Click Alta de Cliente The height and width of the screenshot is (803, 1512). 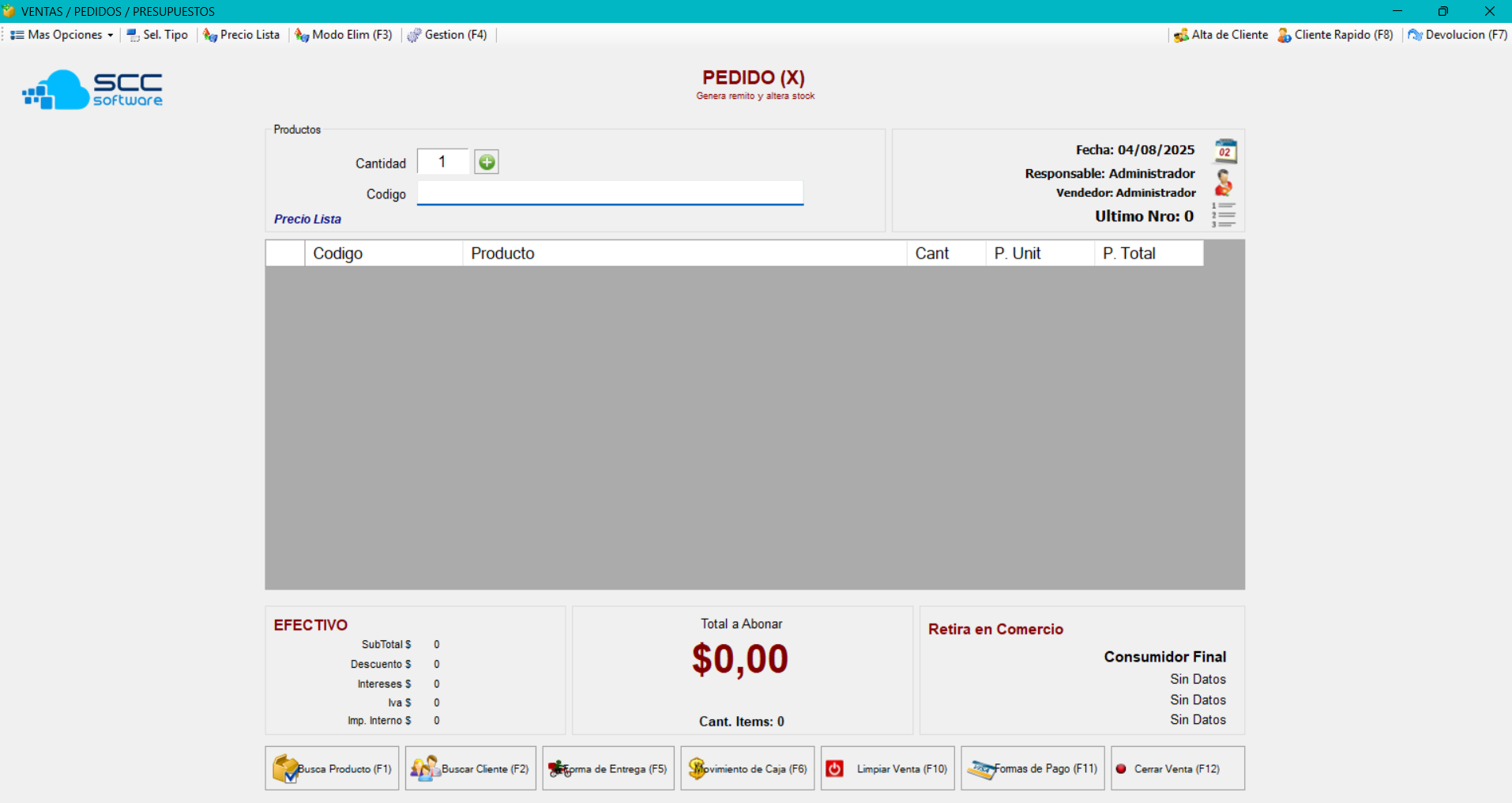1221,35
